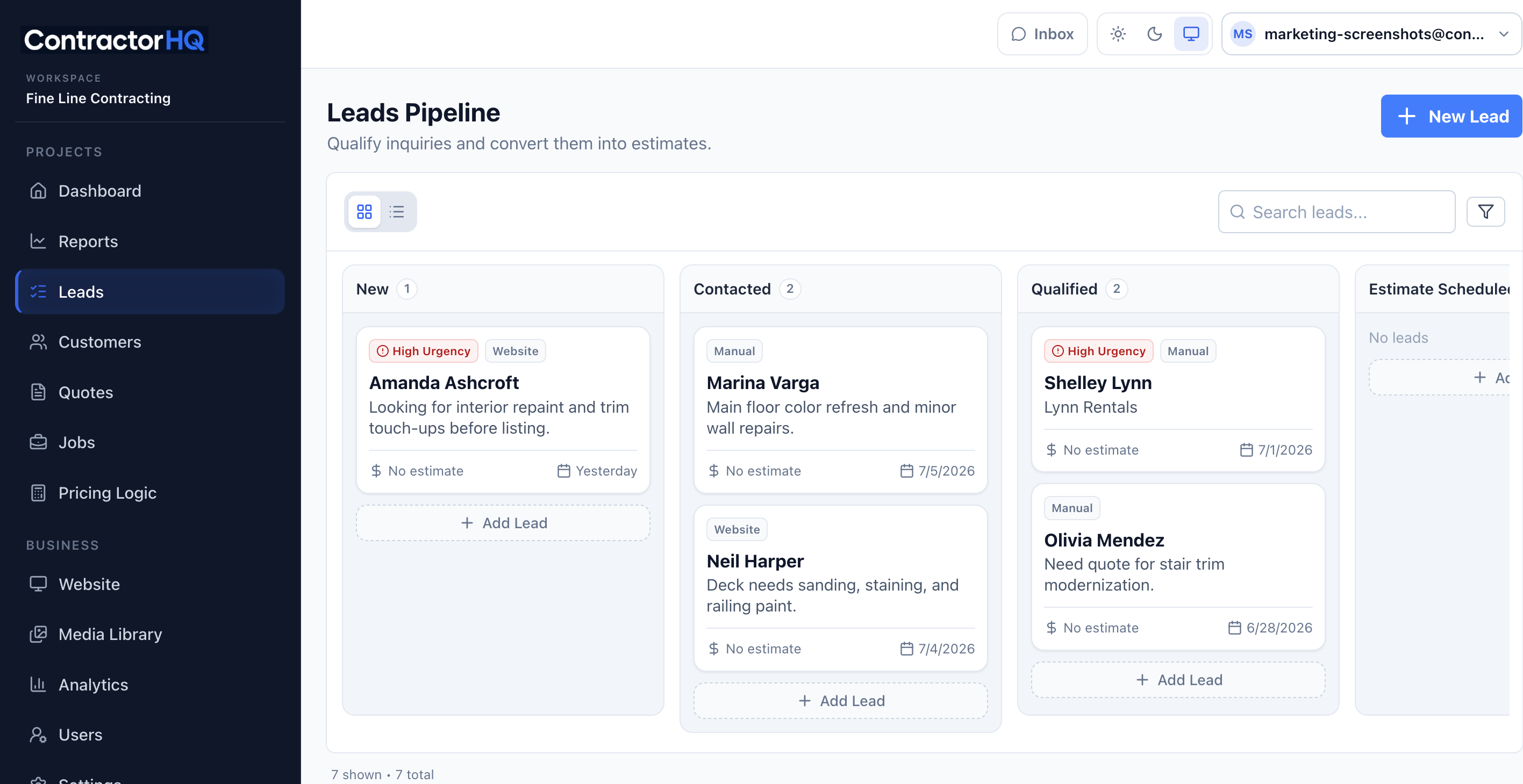Click the Customers people icon
The width and height of the screenshot is (1523, 784).
38,342
